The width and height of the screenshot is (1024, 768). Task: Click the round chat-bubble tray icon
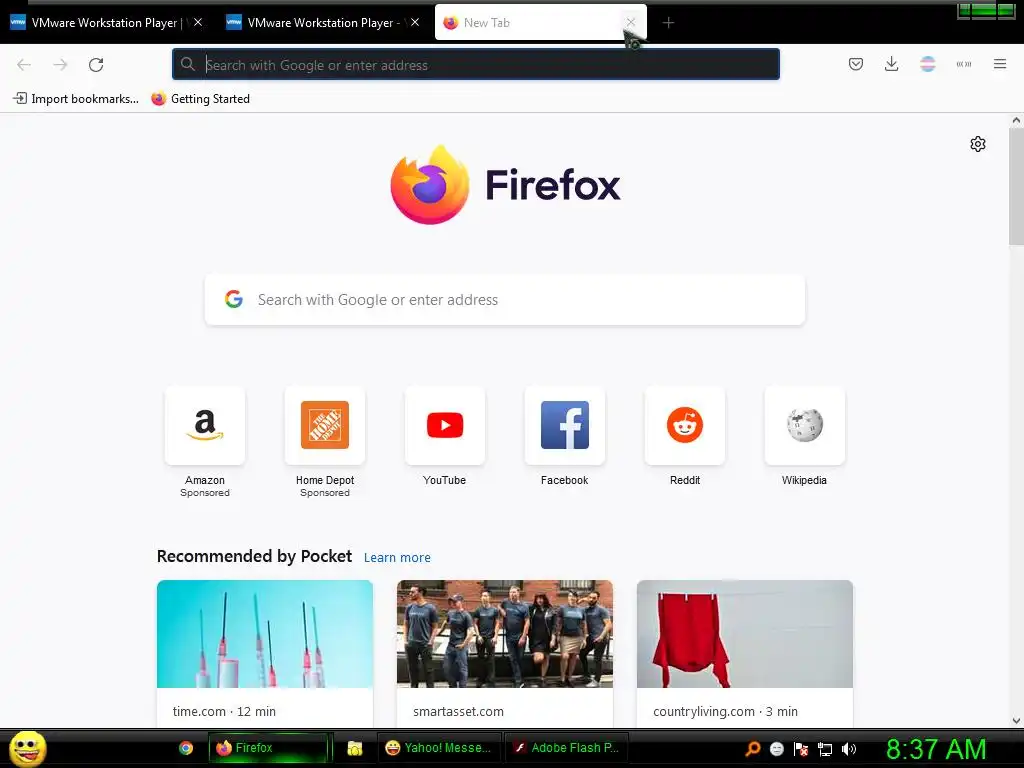tap(776, 749)
